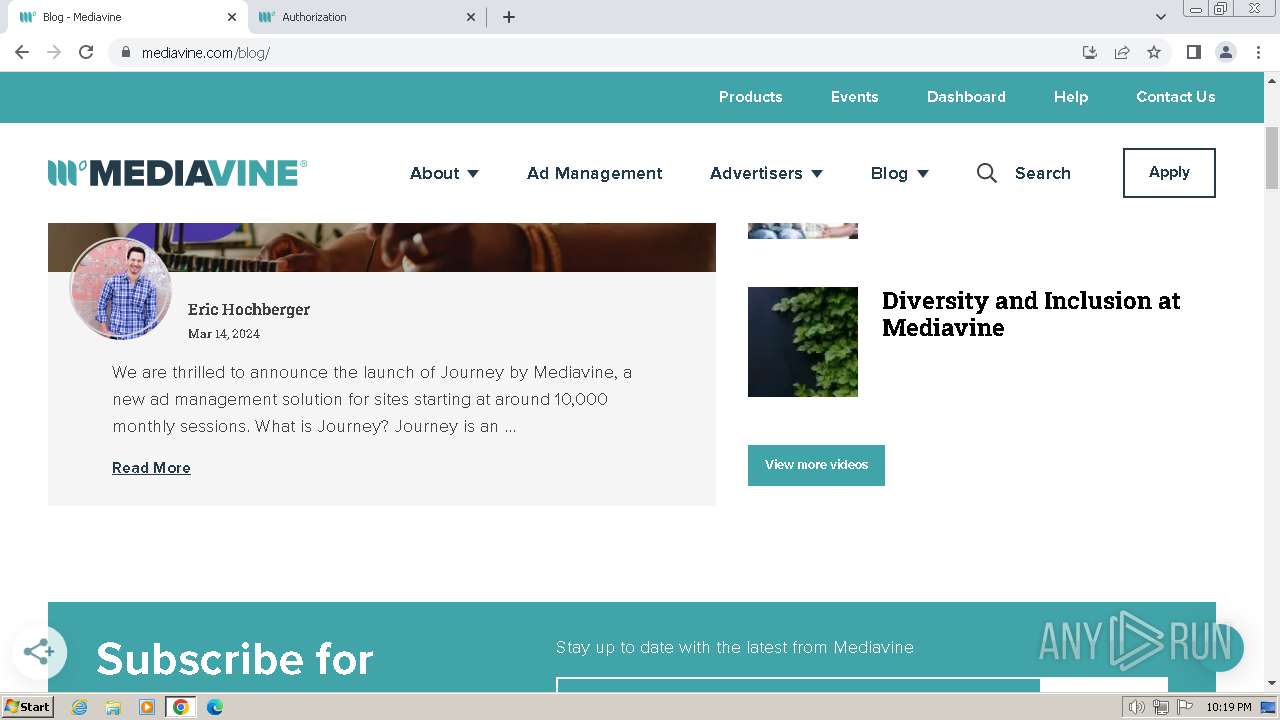Close the Blog - Mediavine tab
Viewport: 1280px width, 720px height.
[x=232, y=17]
